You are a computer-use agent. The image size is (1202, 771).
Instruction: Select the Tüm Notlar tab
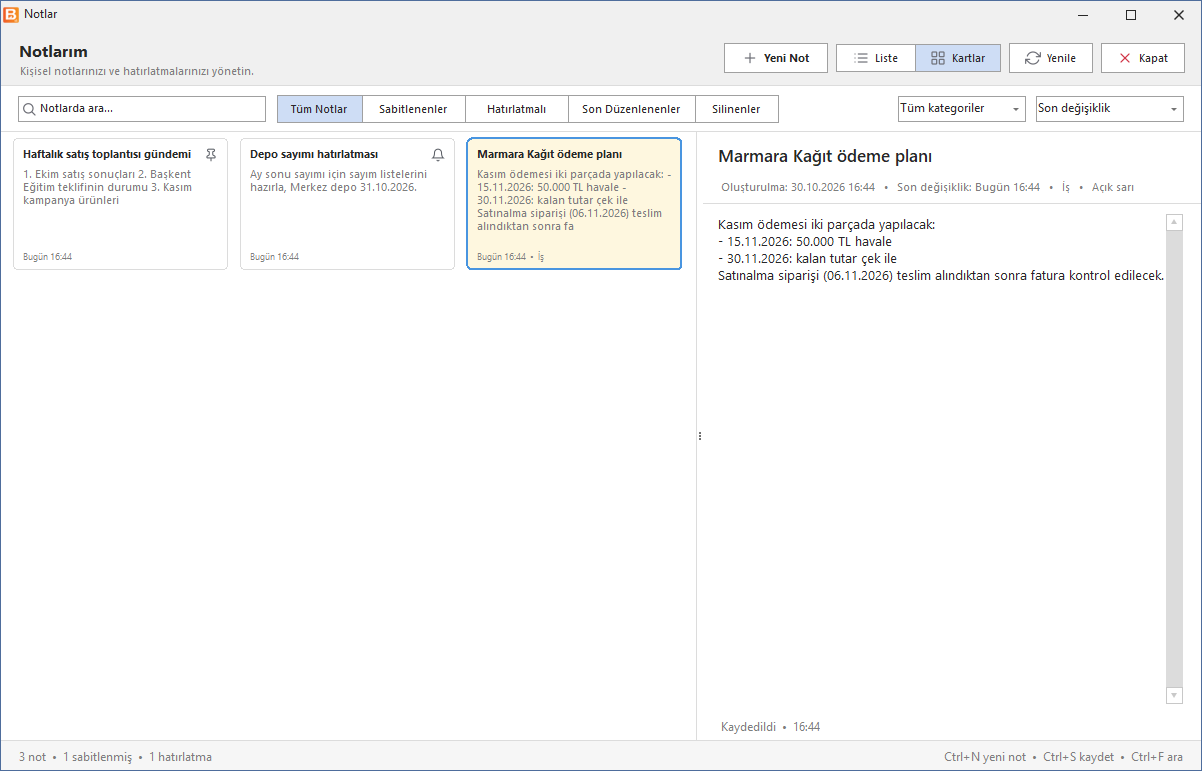319,109
